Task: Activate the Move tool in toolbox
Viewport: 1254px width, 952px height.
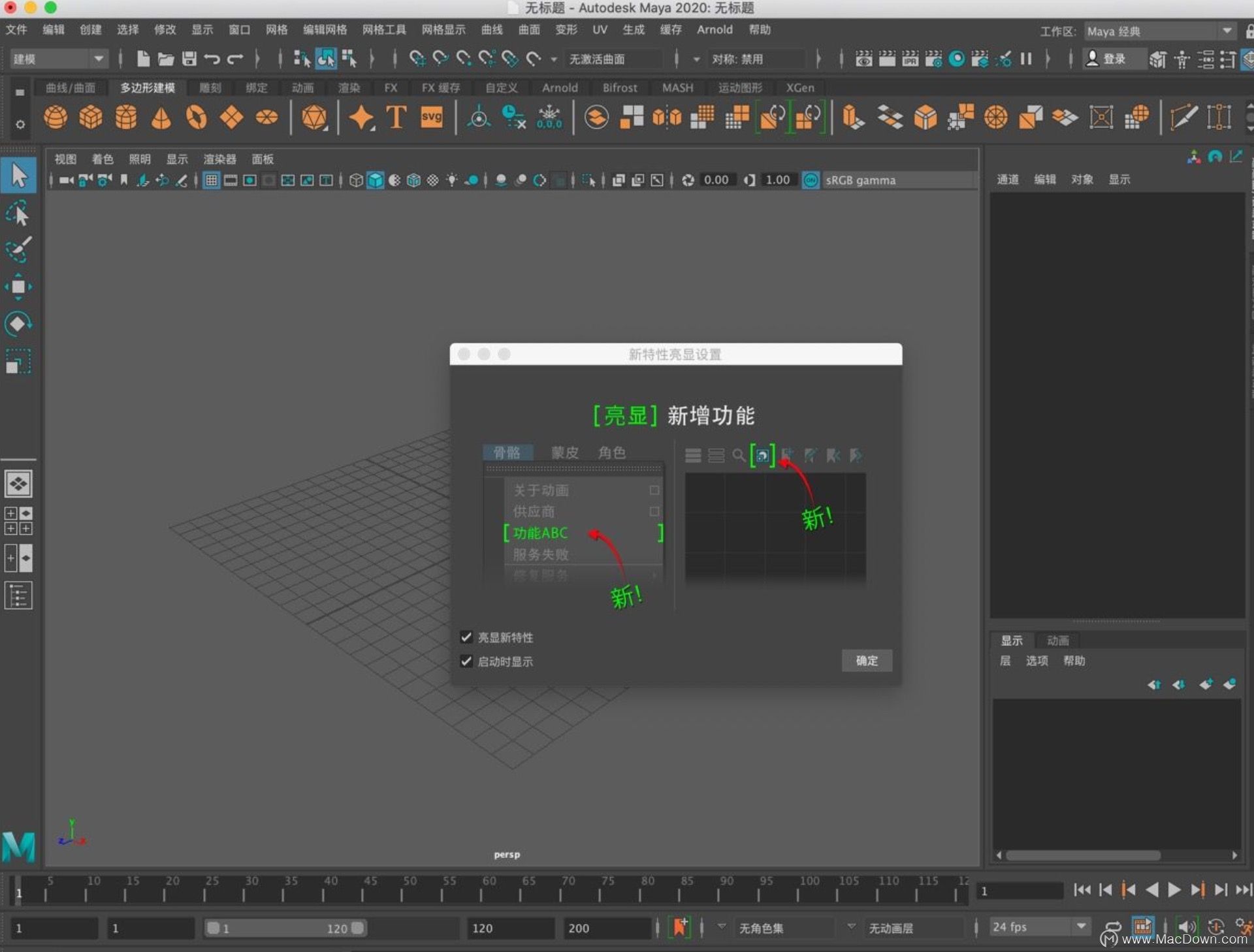Action: pos(18,287)
